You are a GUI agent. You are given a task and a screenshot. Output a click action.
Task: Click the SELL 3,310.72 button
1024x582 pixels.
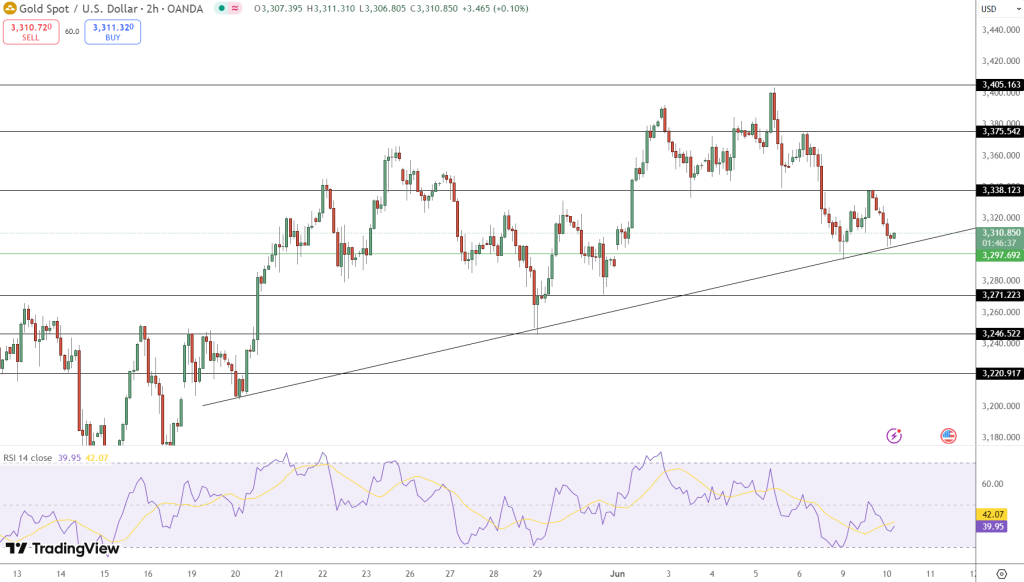[x=31, y=32]
